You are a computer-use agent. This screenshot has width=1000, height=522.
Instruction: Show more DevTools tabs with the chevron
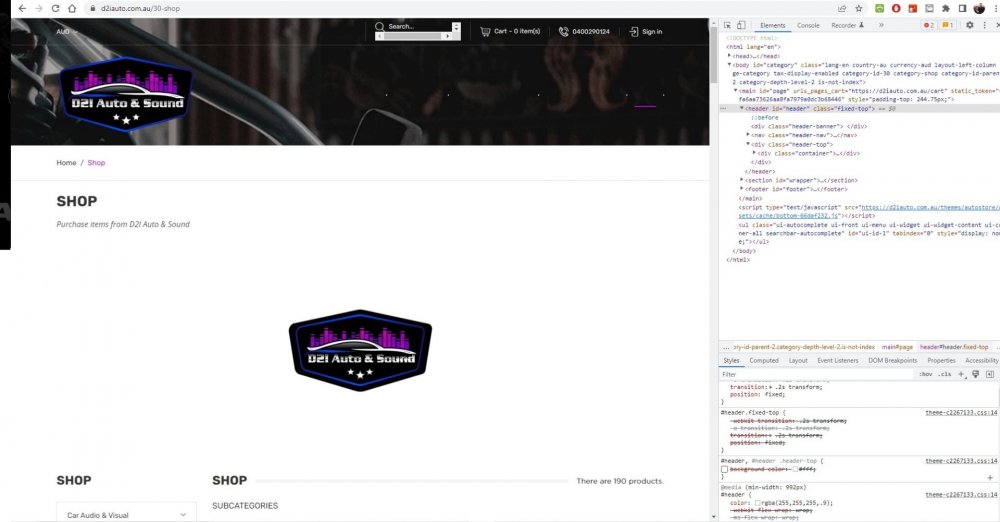point(881,26)
